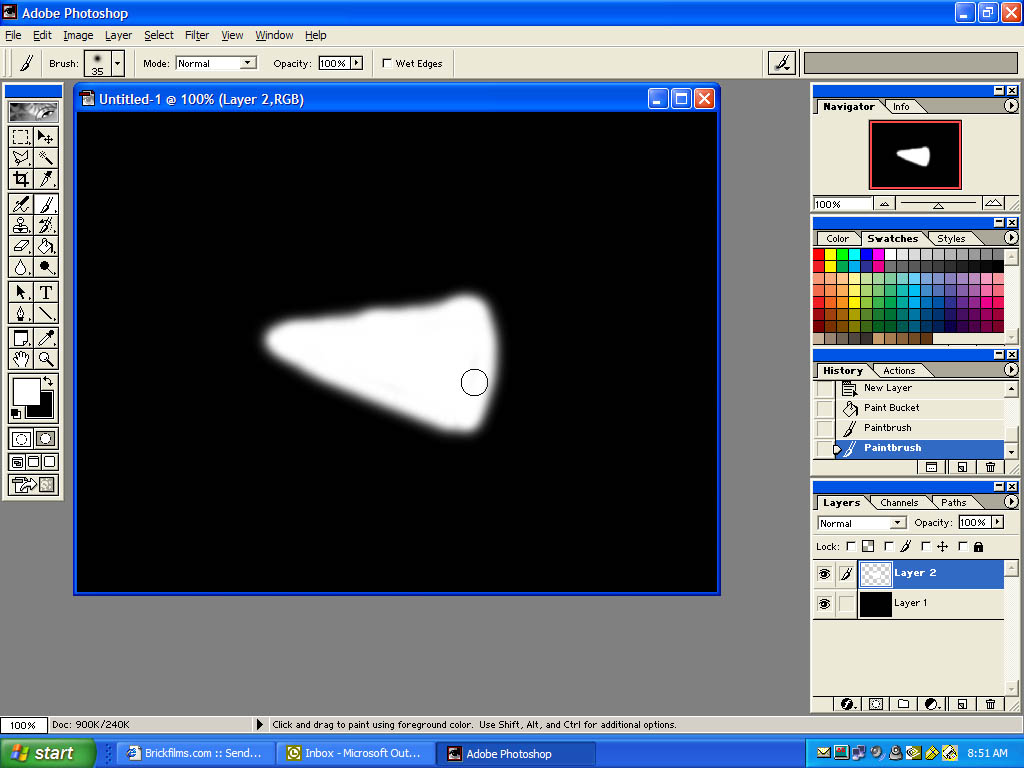The height and width of the screenshot is (768, 1024).
Task: Pick the red swatch in Swatches
Action: 819,254
